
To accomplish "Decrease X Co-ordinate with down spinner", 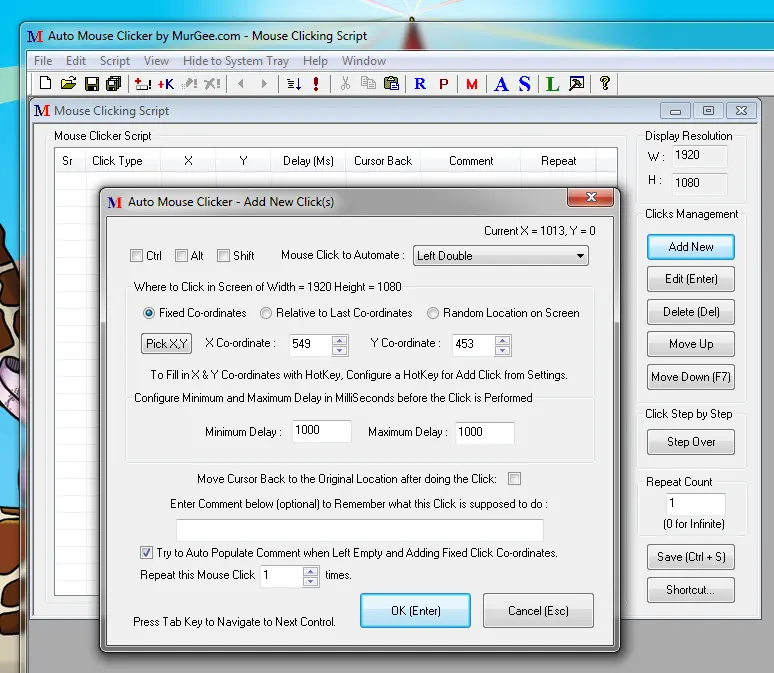I will (339, 350).
